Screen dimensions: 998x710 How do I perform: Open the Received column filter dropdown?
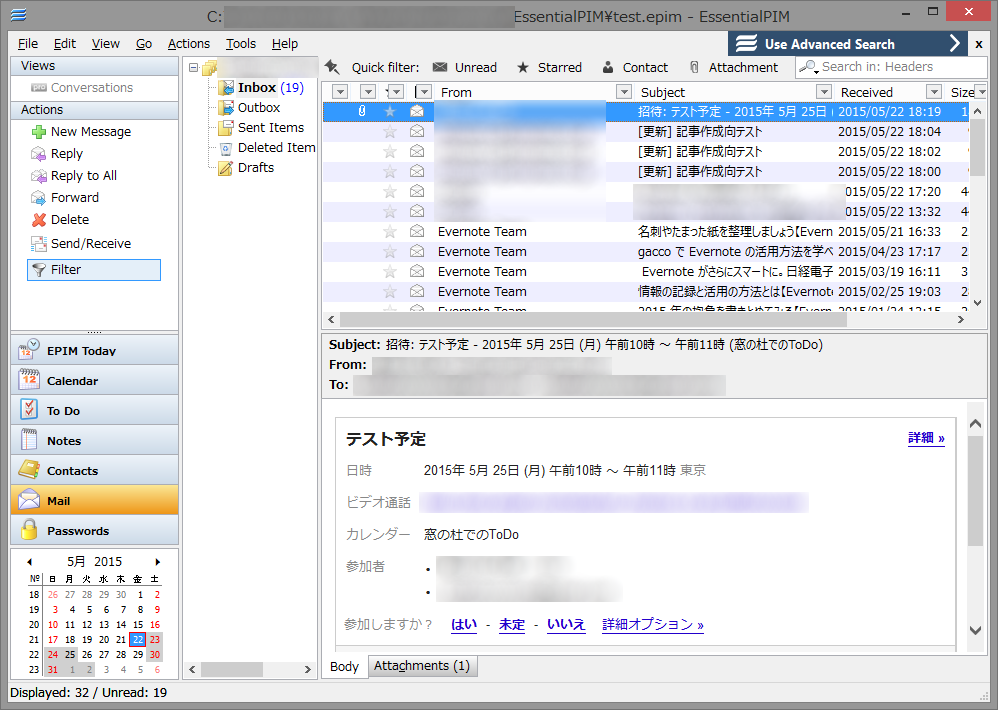932,91
